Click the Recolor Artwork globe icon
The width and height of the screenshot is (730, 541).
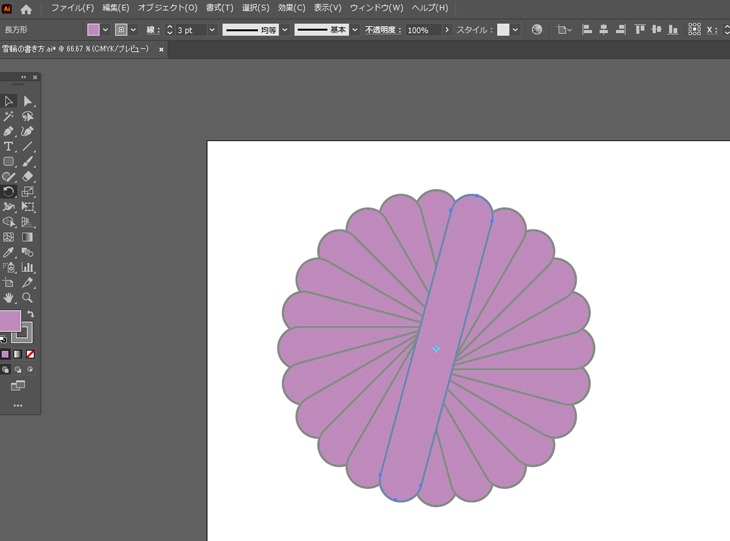coord(537,30)
